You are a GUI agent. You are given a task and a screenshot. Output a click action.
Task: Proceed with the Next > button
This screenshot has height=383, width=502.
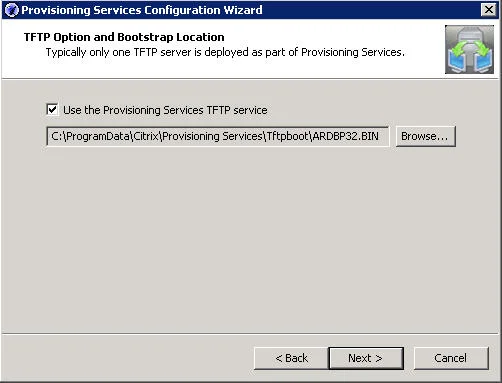(366, 358)
